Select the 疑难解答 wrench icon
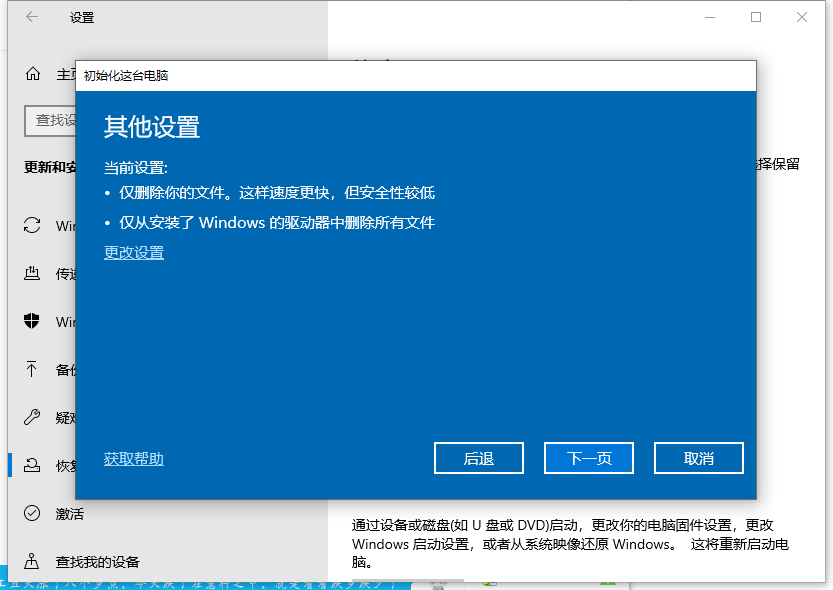This screenshot has width=833, height=590. [31, 417]
